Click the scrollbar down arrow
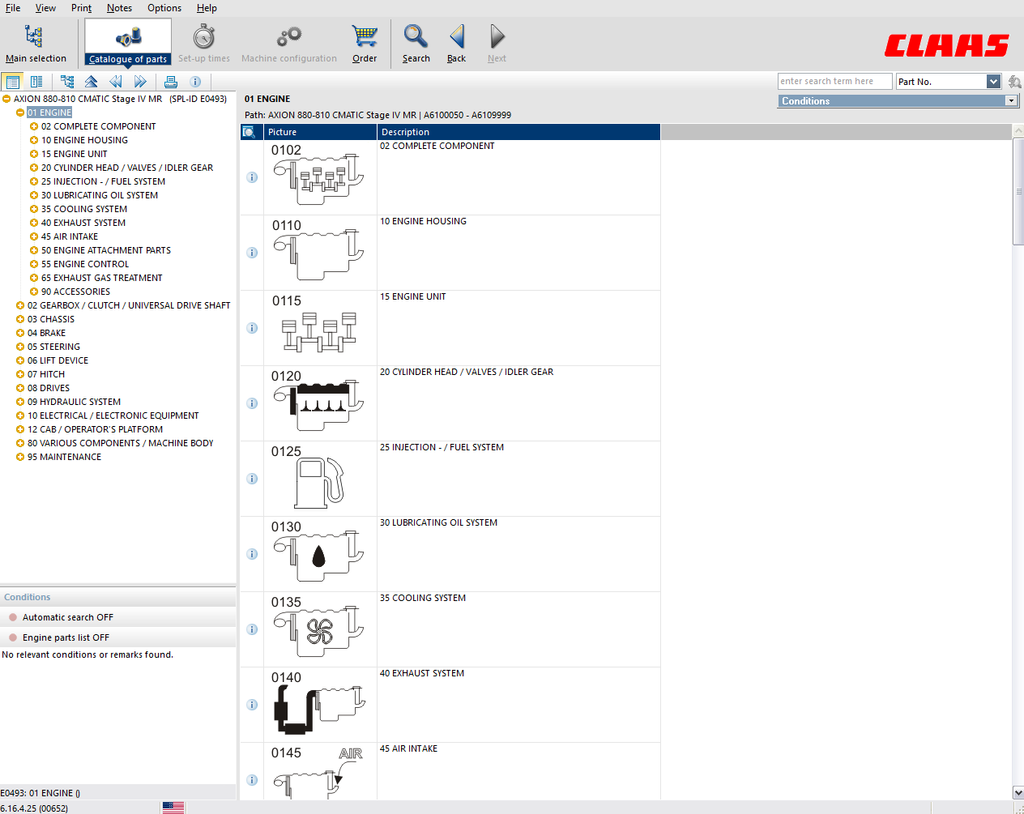Viewport: 1024px width, 814px height. 1018,792
